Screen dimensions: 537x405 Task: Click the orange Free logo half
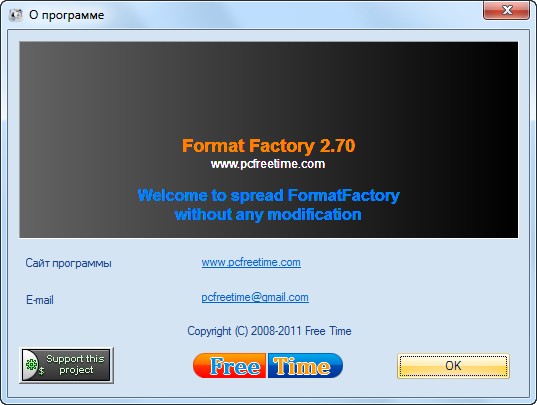(x=230, y=366)
